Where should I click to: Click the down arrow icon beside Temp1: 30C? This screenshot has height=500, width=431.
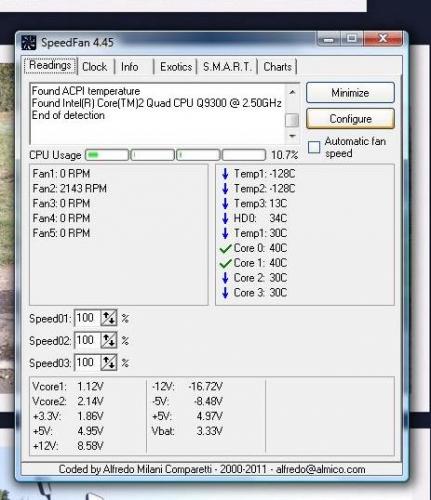[x=225, y=233]
